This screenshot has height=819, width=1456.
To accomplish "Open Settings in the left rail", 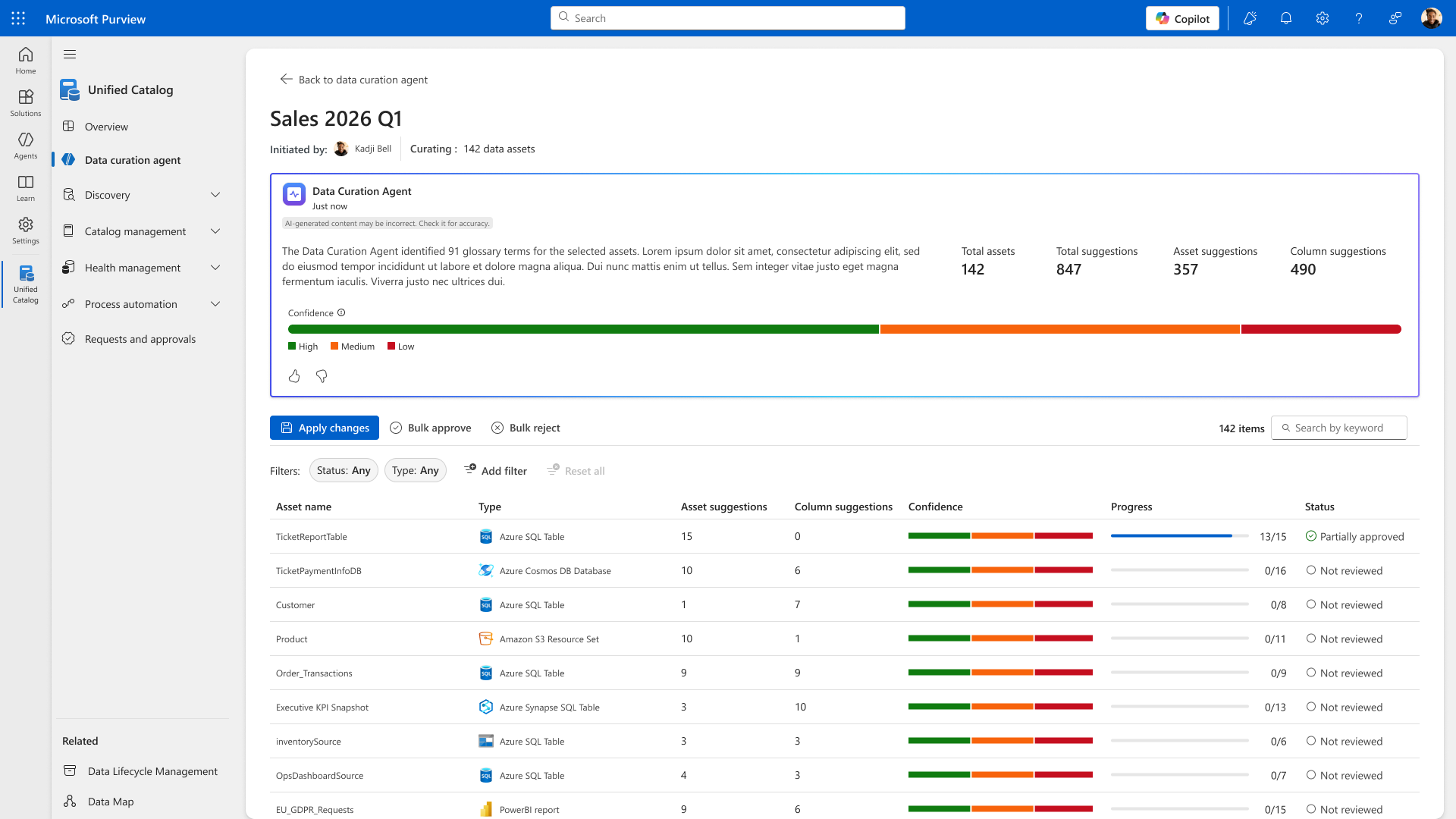I will (x=26, y=231).
